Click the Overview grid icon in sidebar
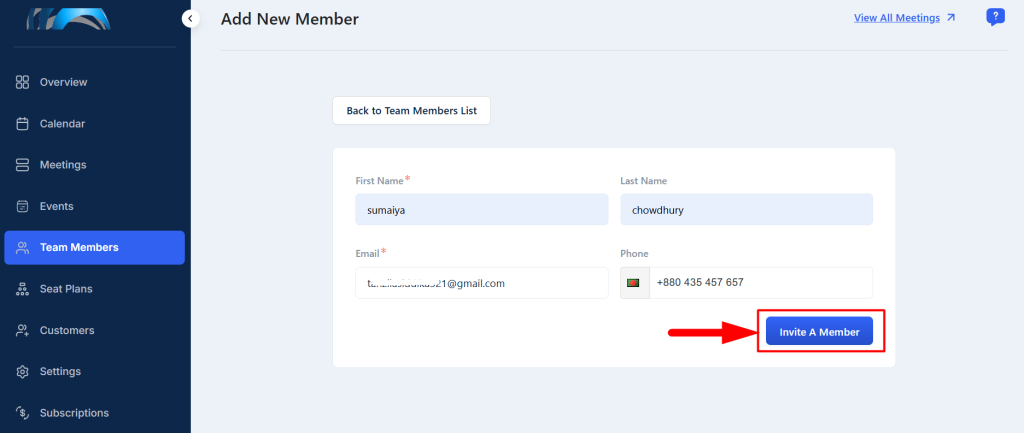1024x433 pixels. coord(22,82)
